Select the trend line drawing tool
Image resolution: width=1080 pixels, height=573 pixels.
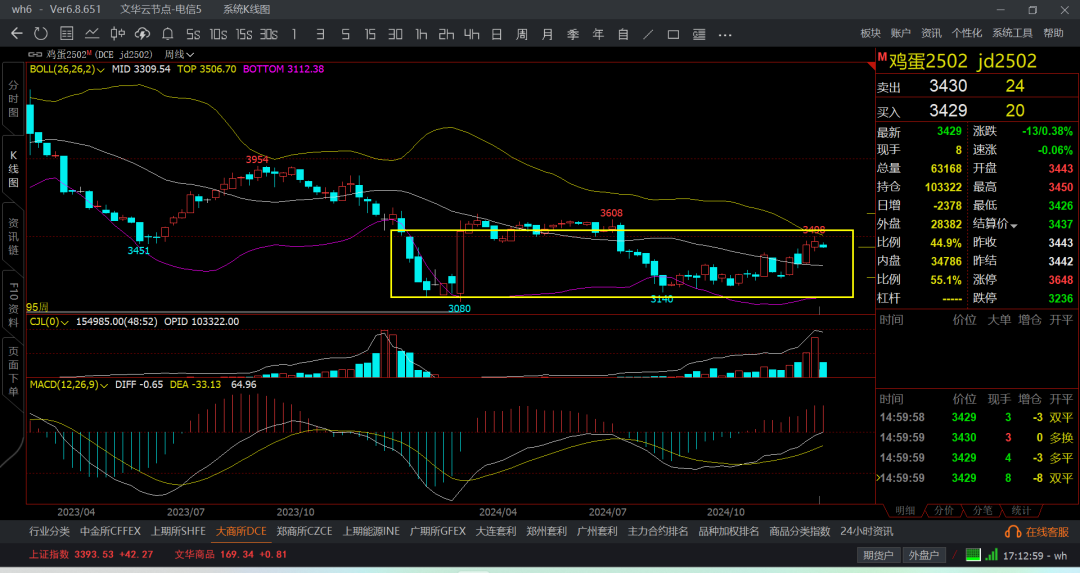(649, 34)
